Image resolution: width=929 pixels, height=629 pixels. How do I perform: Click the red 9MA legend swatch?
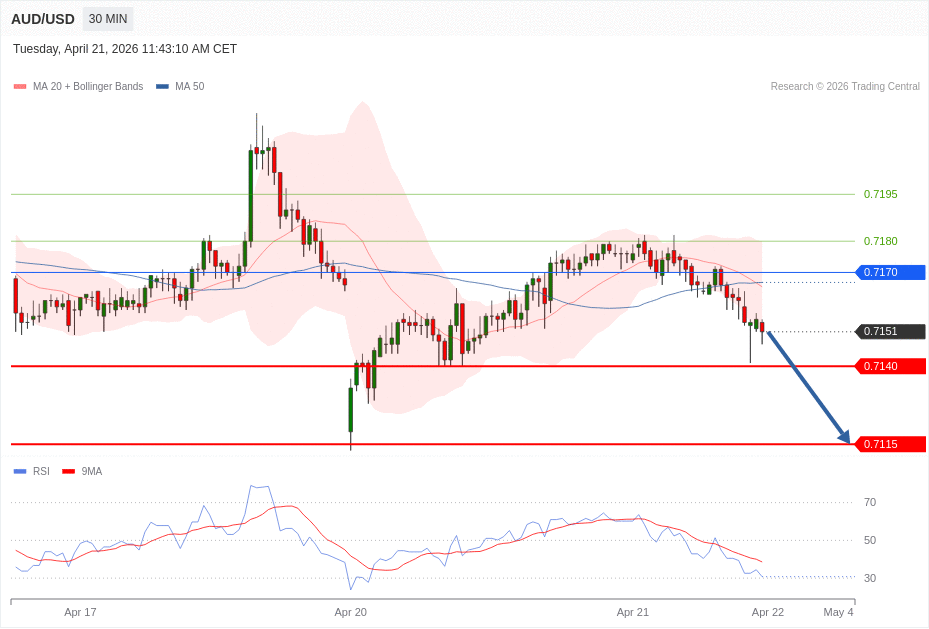[x=68, y=471]
